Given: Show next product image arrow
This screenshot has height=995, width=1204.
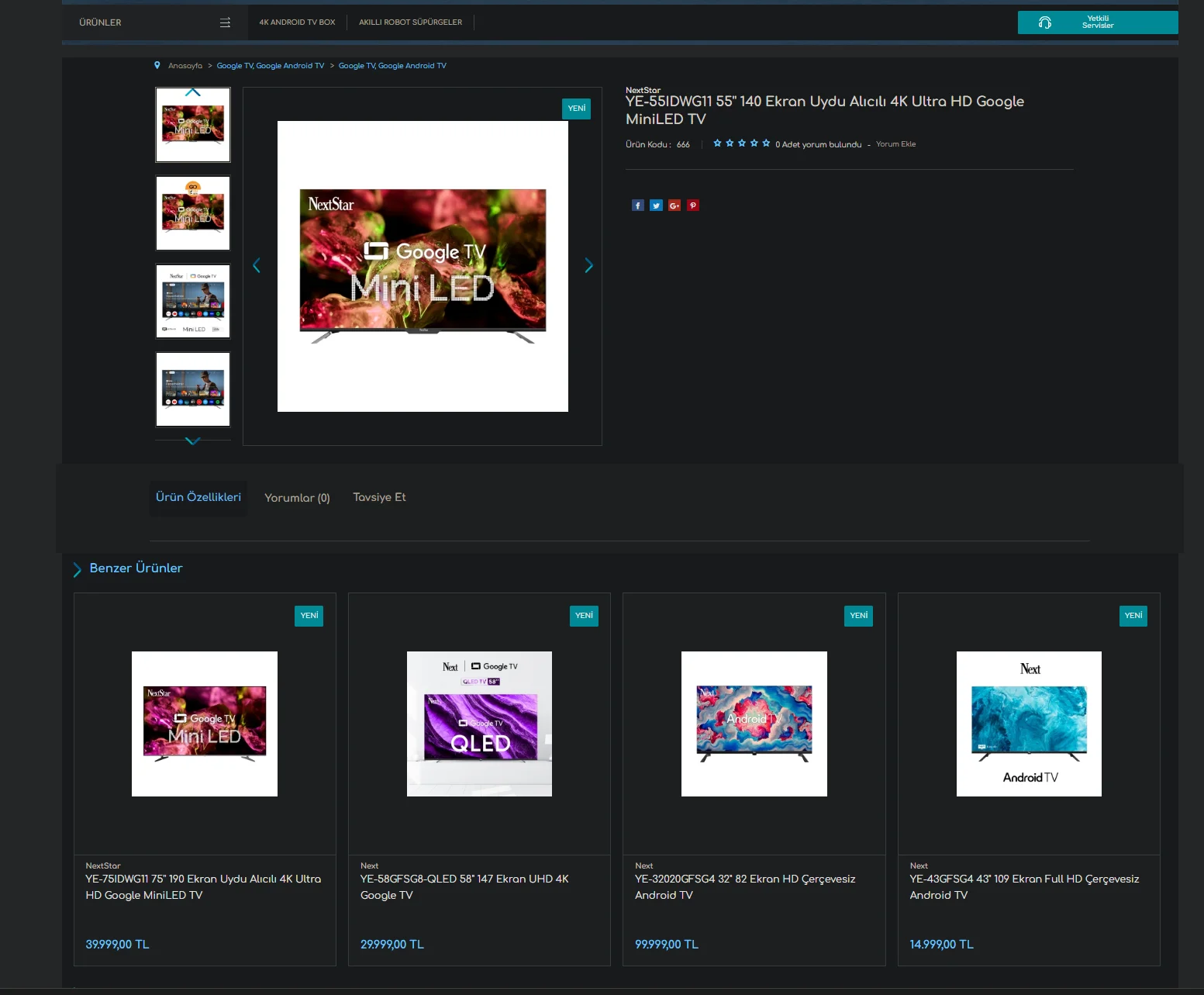Looking at the screenshot, I should [x=588, y=266].
